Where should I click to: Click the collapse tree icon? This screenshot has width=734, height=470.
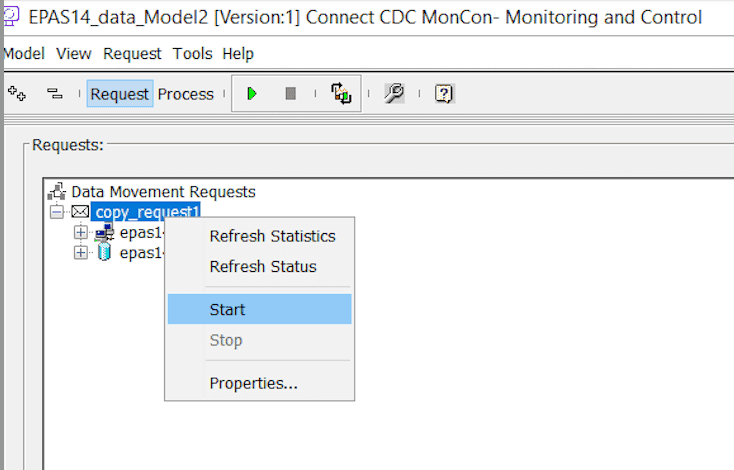(55, 94)
